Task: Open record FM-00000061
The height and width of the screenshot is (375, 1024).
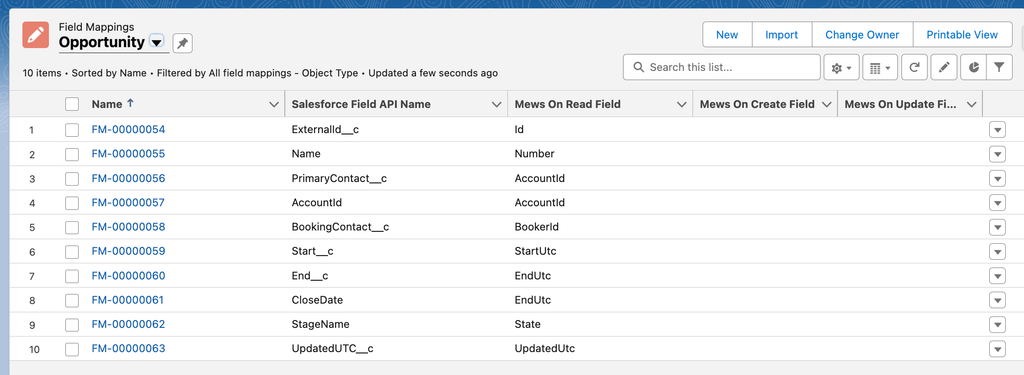Action: 128,301
